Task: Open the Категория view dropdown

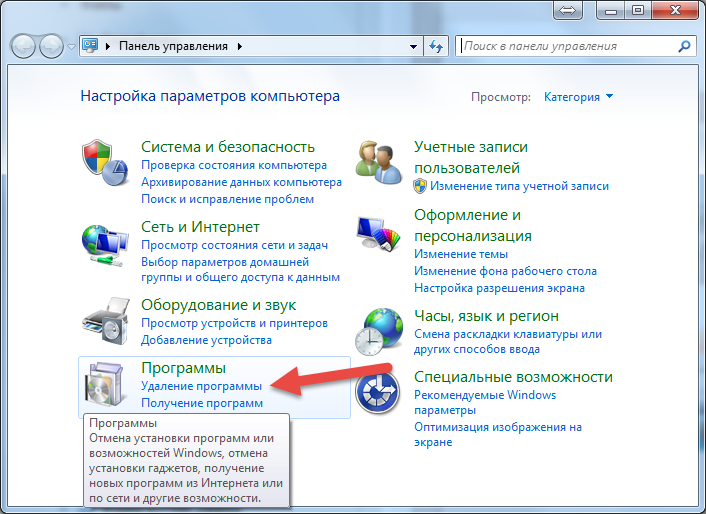Action: coord(578,97)
